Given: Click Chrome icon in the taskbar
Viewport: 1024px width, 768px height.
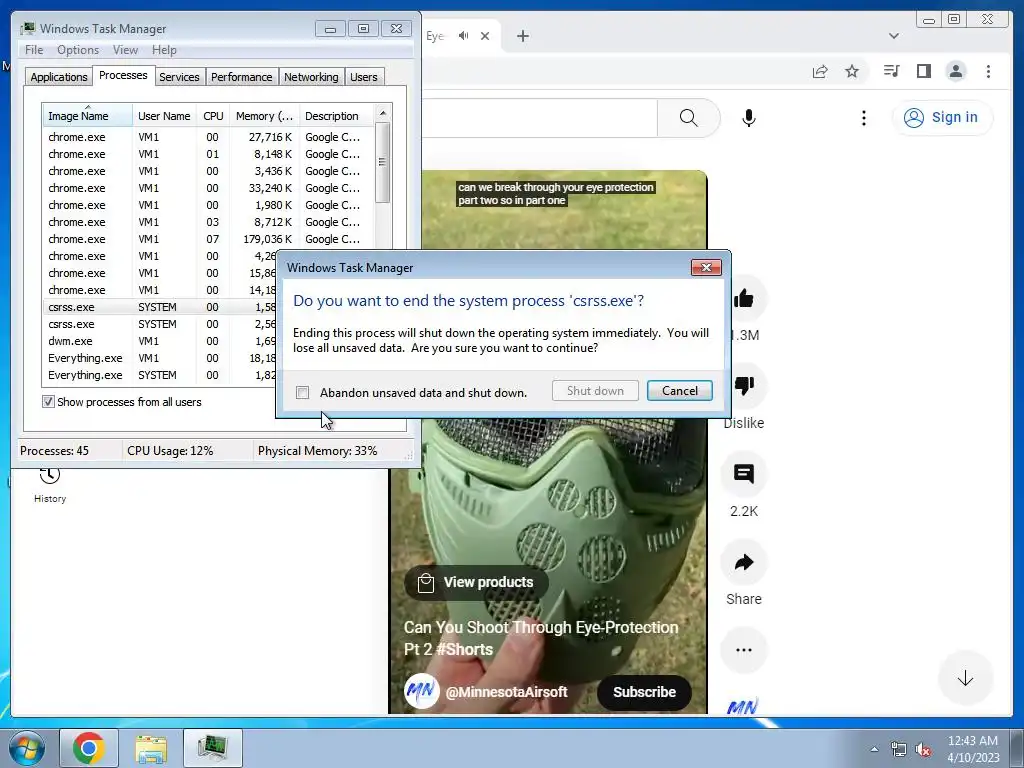Looking at the screenshot, I should click(x=89, y=748).
